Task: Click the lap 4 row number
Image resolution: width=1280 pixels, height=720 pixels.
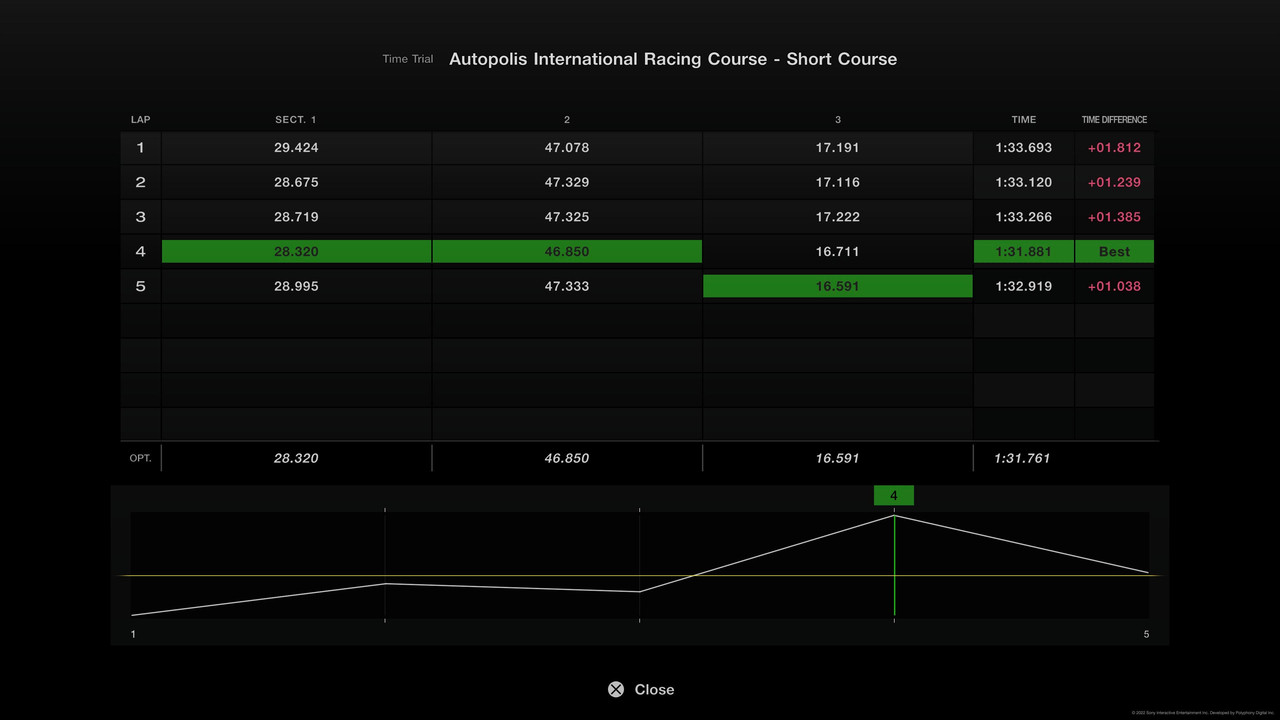Action: [x=140, y=251]
